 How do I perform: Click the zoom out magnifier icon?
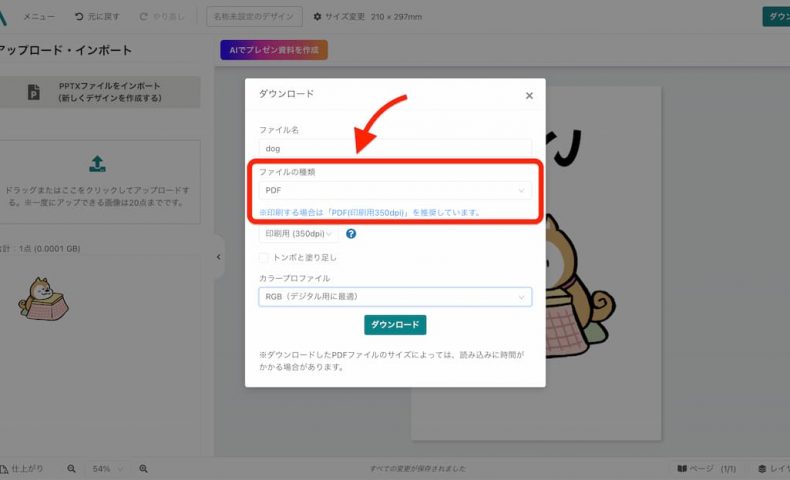71,468
